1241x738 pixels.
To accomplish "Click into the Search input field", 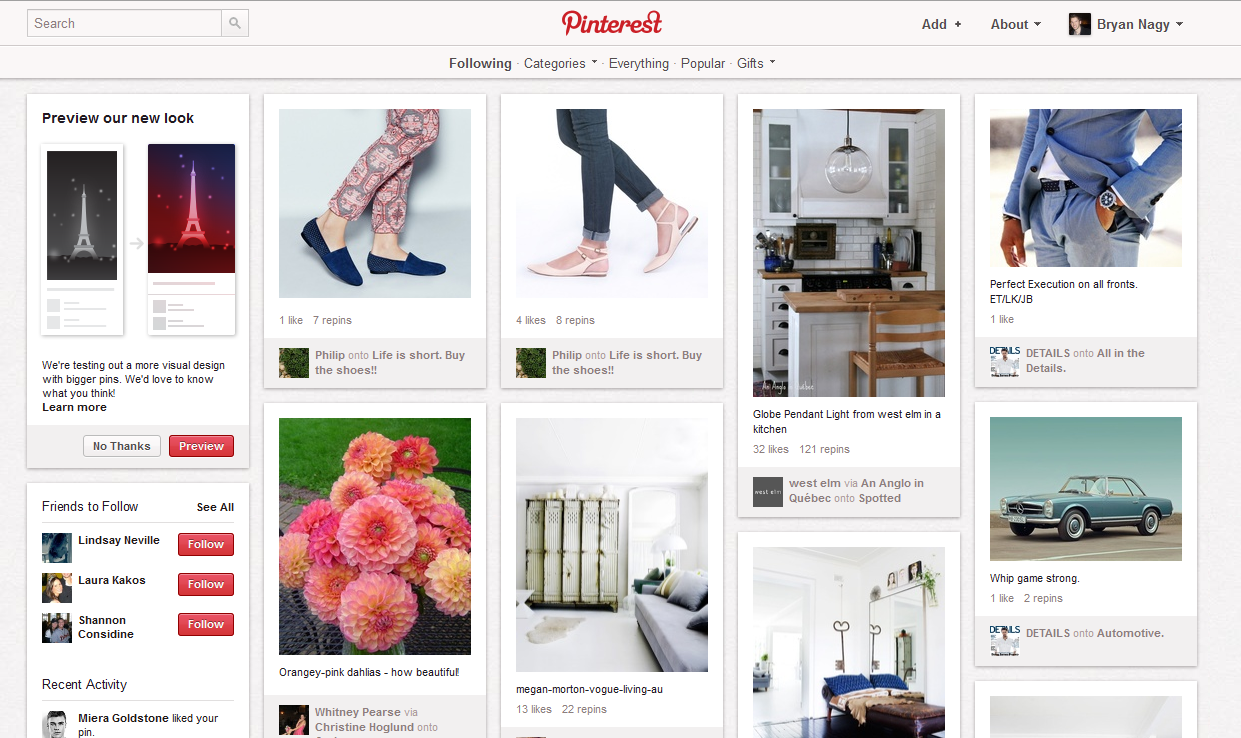I will (124, 23).
